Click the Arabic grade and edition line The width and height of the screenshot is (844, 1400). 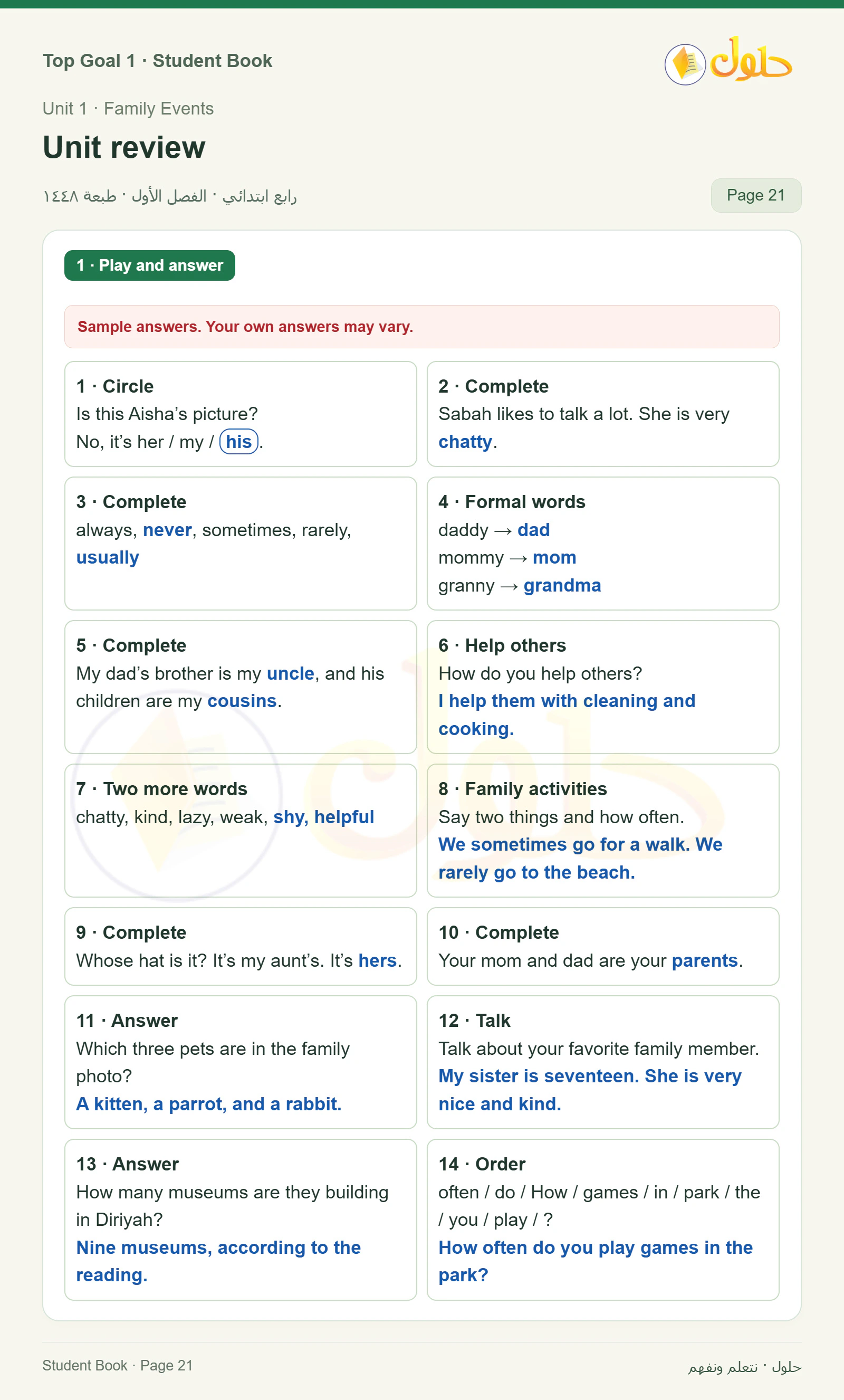point(170,196)
